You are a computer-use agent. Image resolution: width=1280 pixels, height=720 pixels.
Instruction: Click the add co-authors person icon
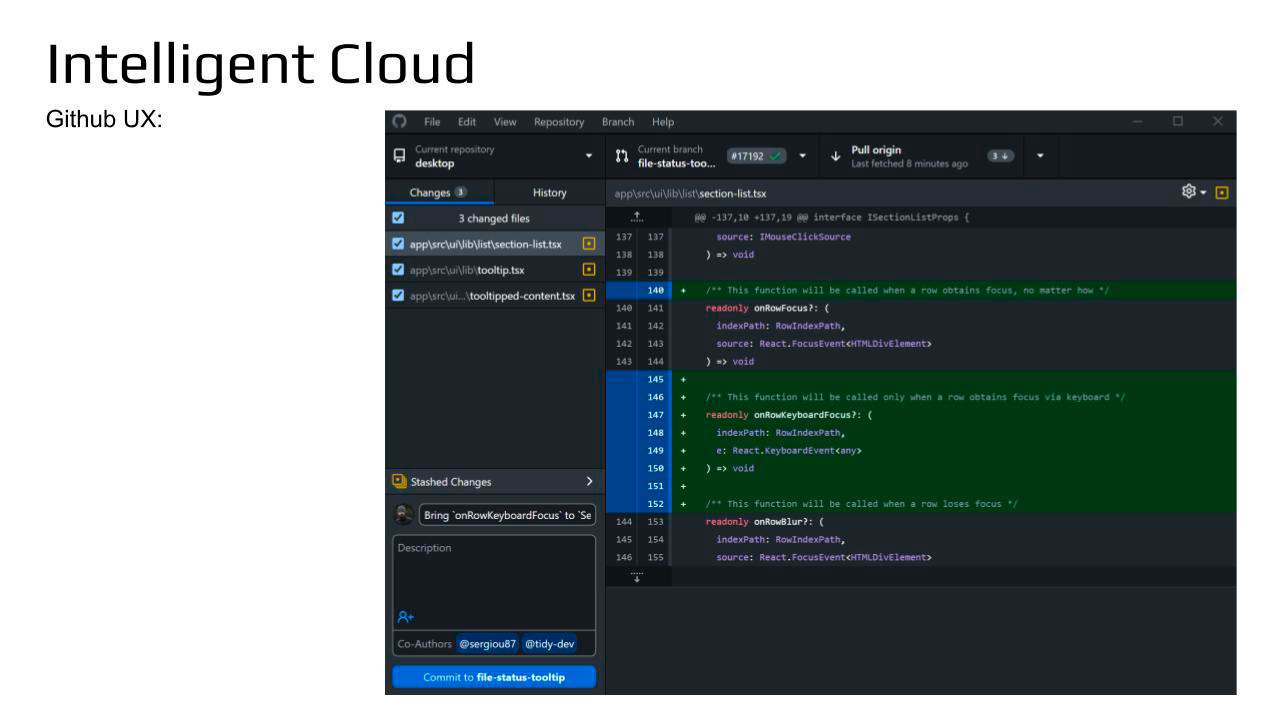pyautogui.click(x=405, y=617)
